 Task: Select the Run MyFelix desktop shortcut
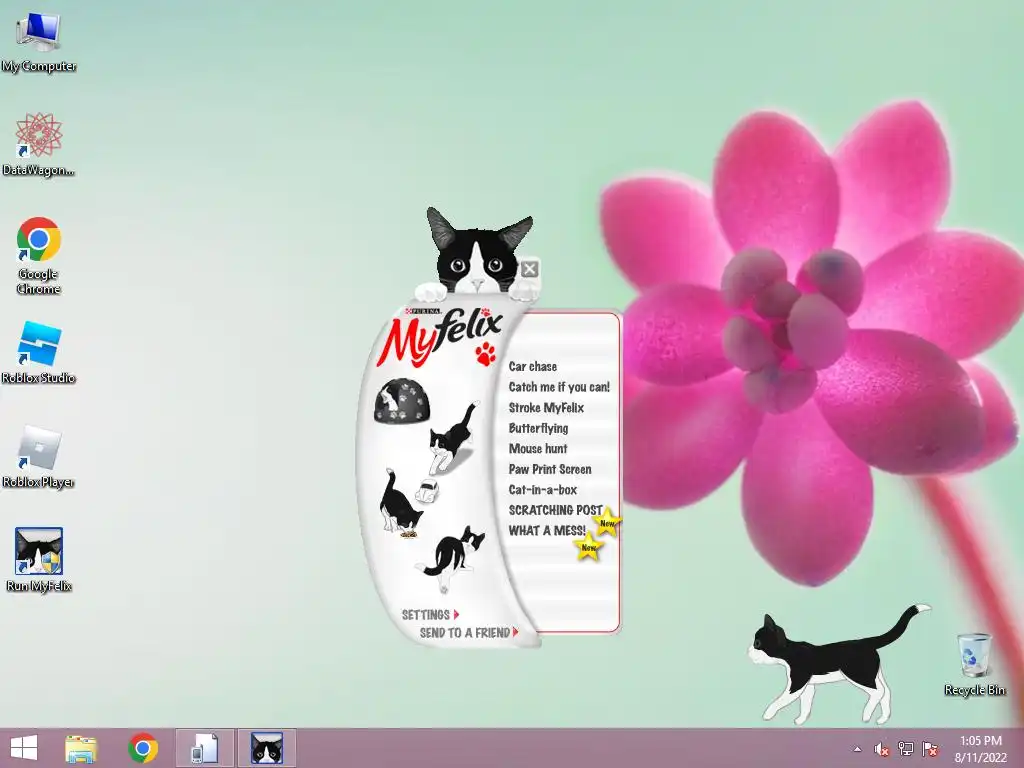pos(39,560)
